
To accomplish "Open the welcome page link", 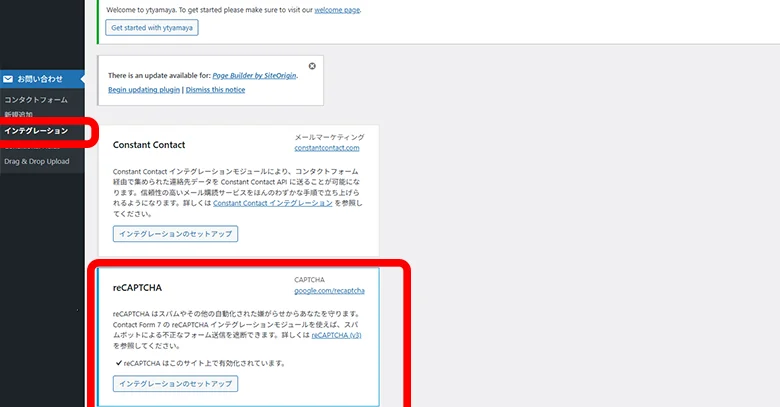I will pyautogui.click(x=337, y=9).
